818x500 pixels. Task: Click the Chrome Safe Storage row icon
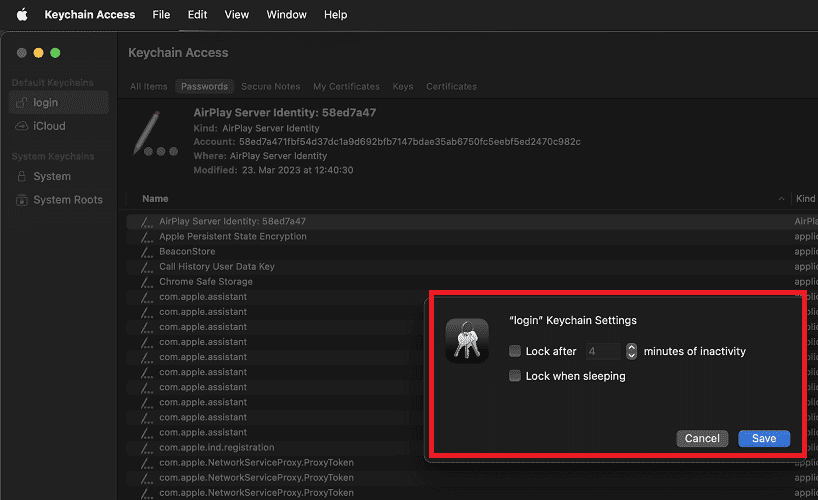pyautogui.click(x=148, y=282)
